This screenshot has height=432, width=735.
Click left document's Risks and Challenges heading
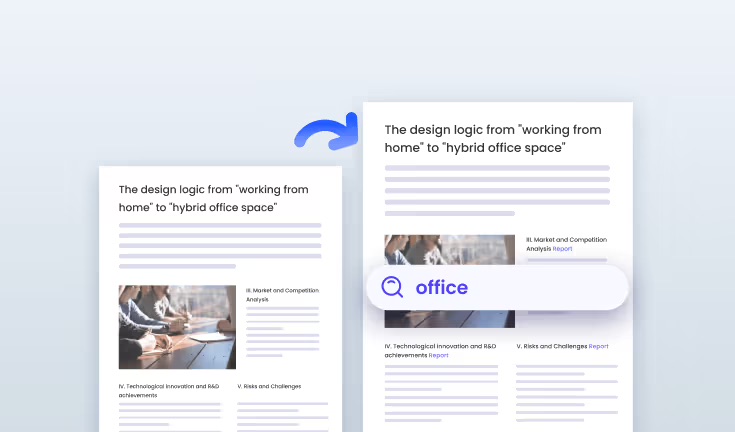click(x=269, y=386)
